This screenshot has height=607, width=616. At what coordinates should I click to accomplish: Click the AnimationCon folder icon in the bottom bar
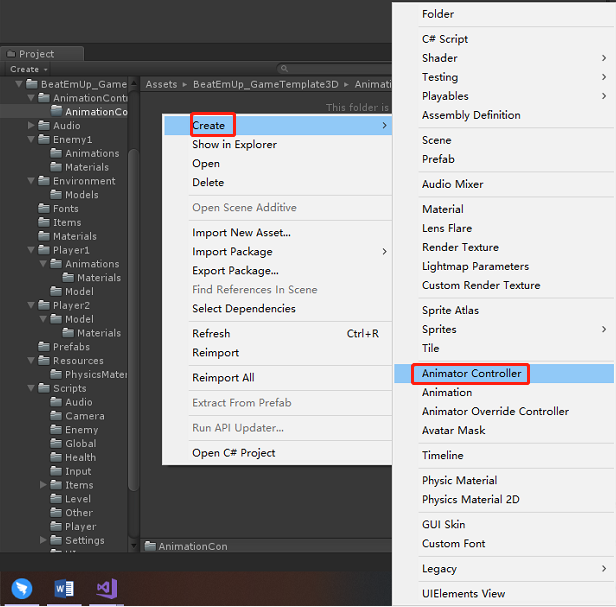coord(150,546)
